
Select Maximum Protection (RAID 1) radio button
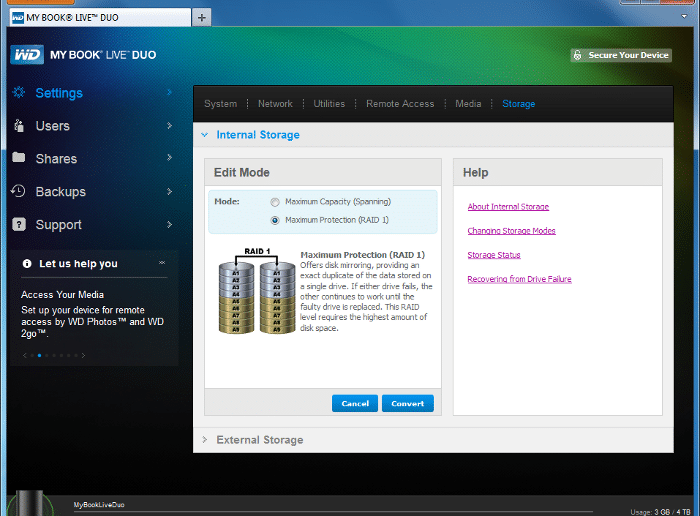(x=275, y=221)
